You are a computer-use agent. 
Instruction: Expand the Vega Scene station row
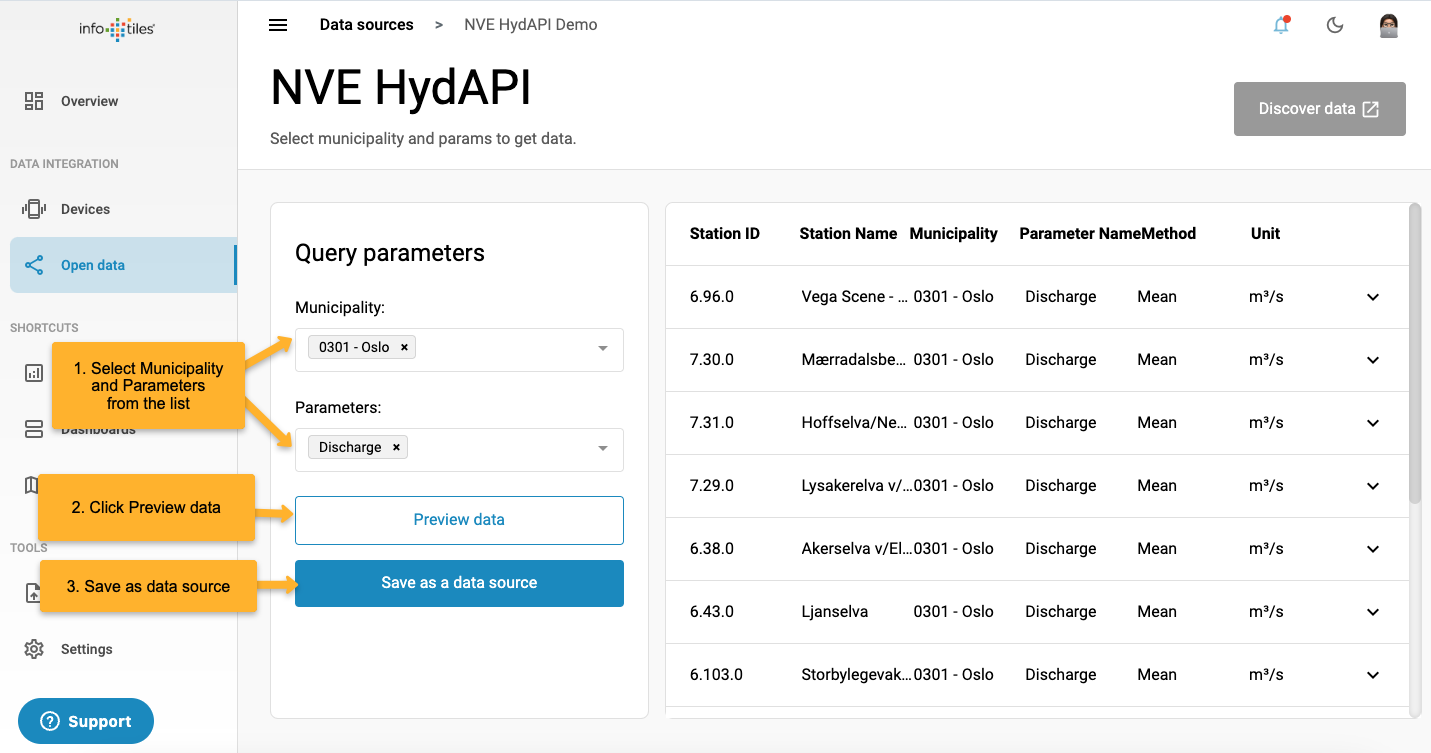(x=1373, y=297)
